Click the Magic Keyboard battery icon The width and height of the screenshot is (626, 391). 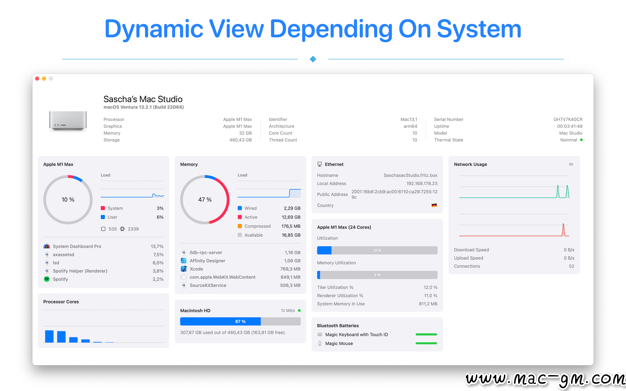(319, 335)
